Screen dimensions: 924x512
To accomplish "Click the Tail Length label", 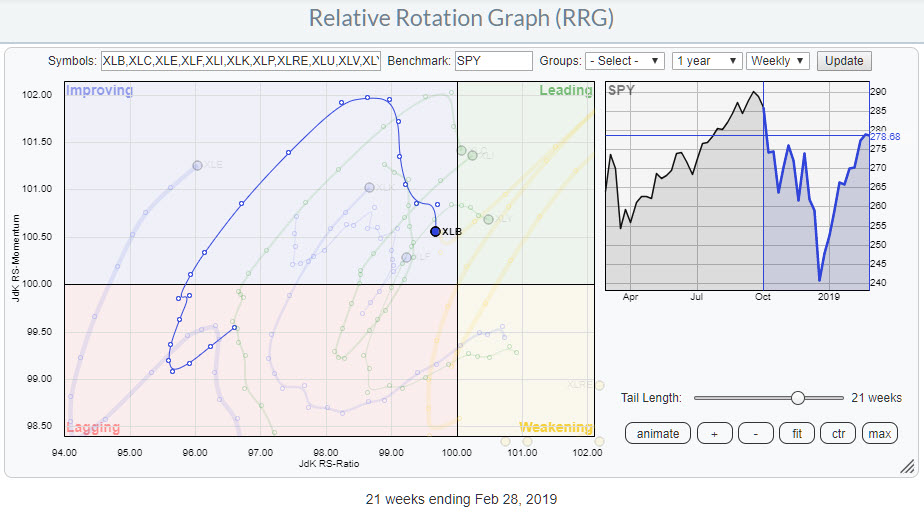I will (651, 398).
